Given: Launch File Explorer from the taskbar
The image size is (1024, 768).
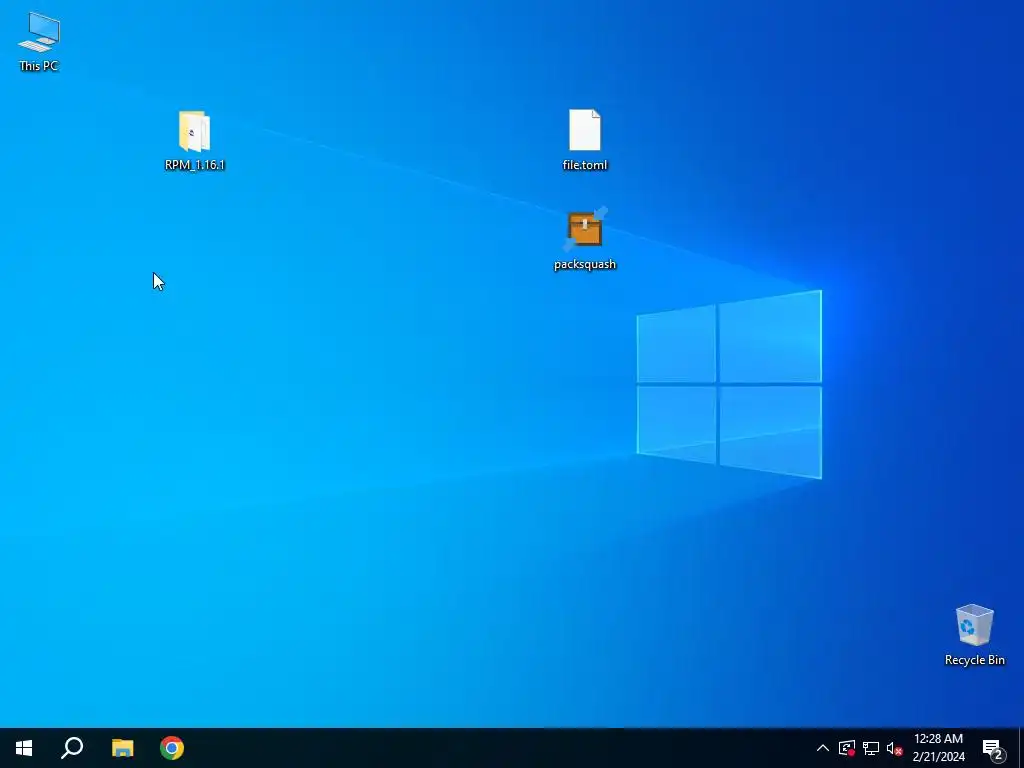Looking at the screenshot, I should 122,748.
